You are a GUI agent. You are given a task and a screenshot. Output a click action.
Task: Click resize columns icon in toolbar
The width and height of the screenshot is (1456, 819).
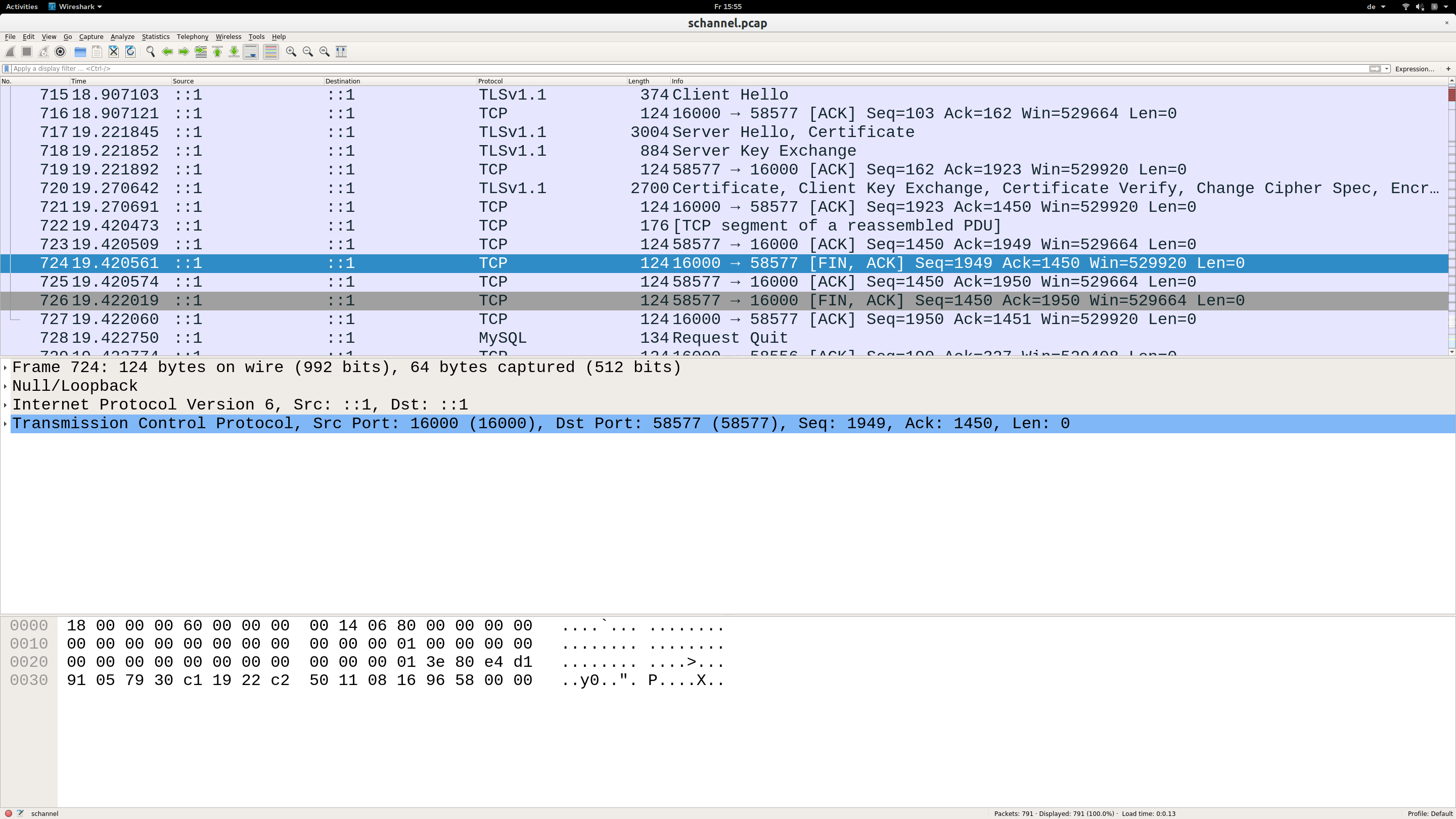click(x=341, y=52)
